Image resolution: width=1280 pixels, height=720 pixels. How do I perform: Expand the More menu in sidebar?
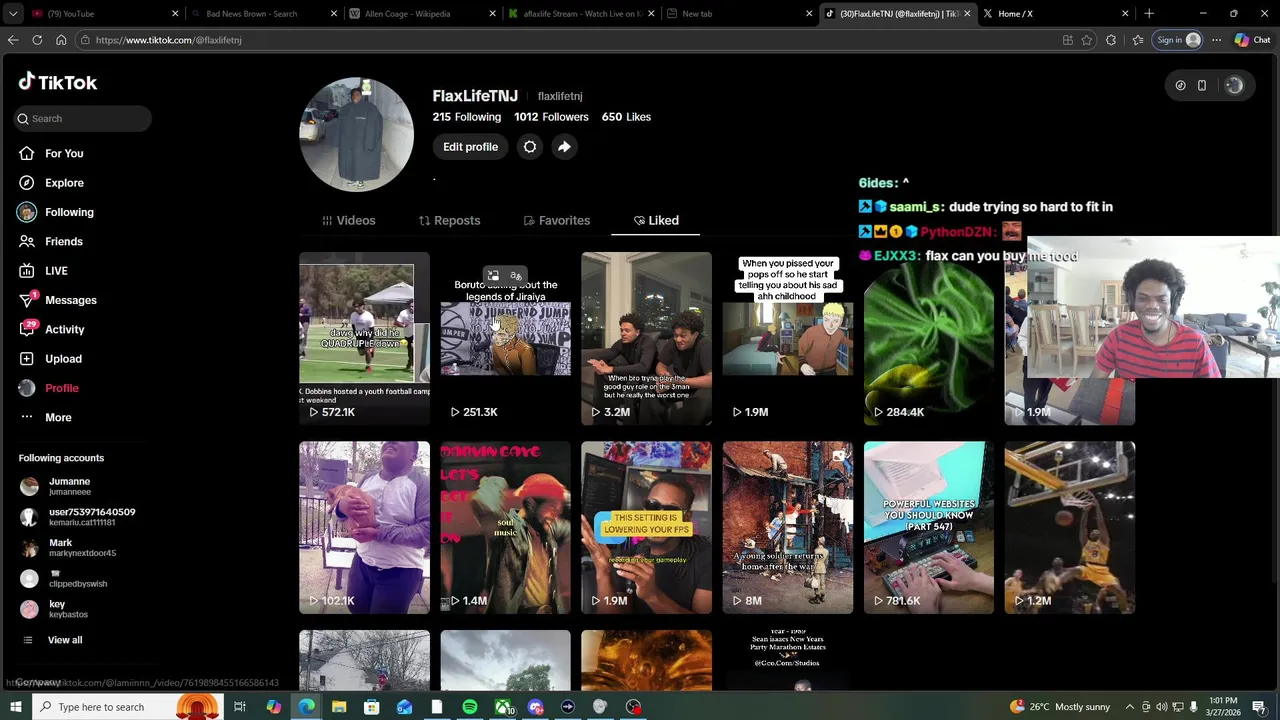click(58, 417)
